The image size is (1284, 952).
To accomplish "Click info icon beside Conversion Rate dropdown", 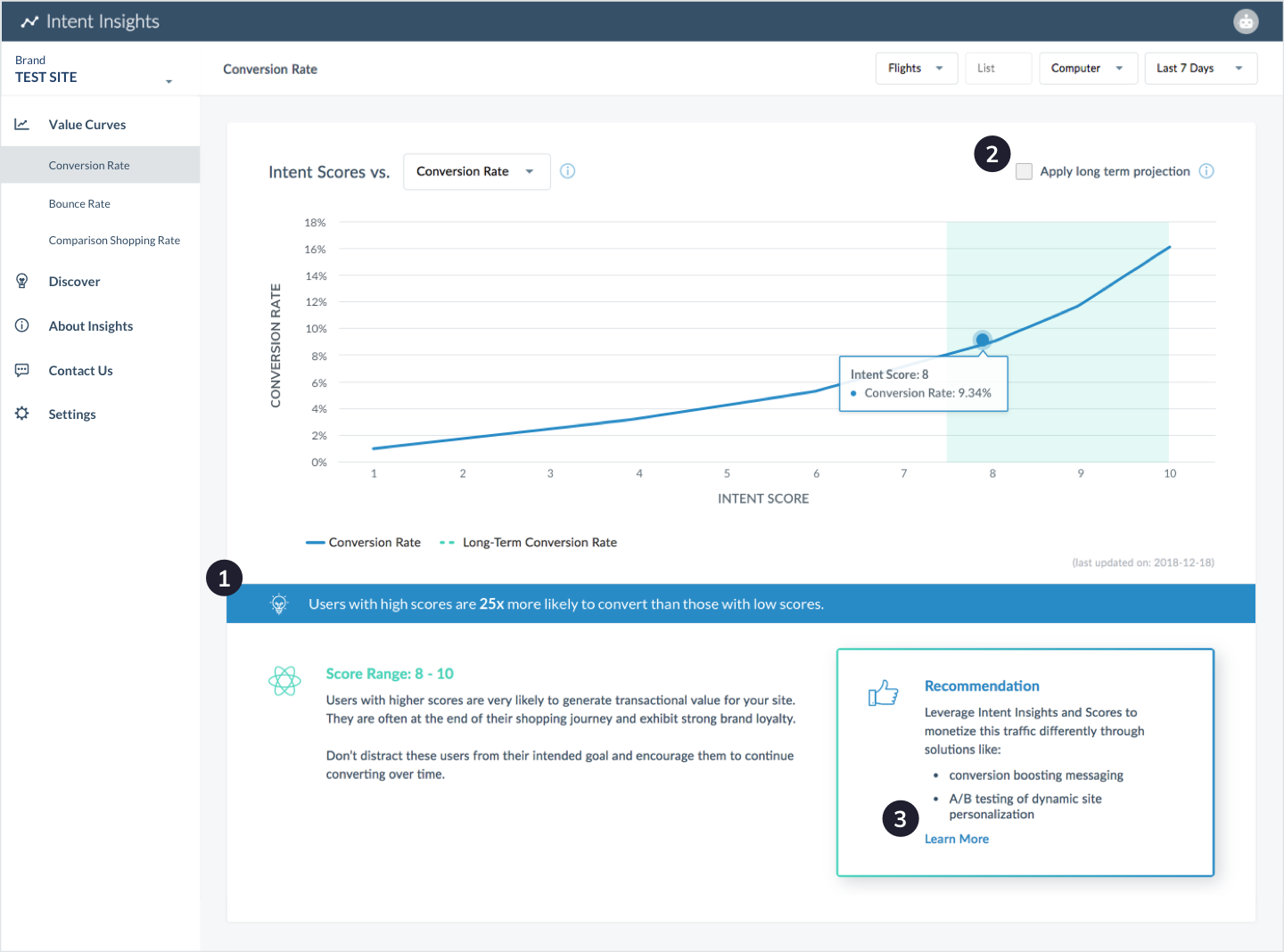I will 567,171.
